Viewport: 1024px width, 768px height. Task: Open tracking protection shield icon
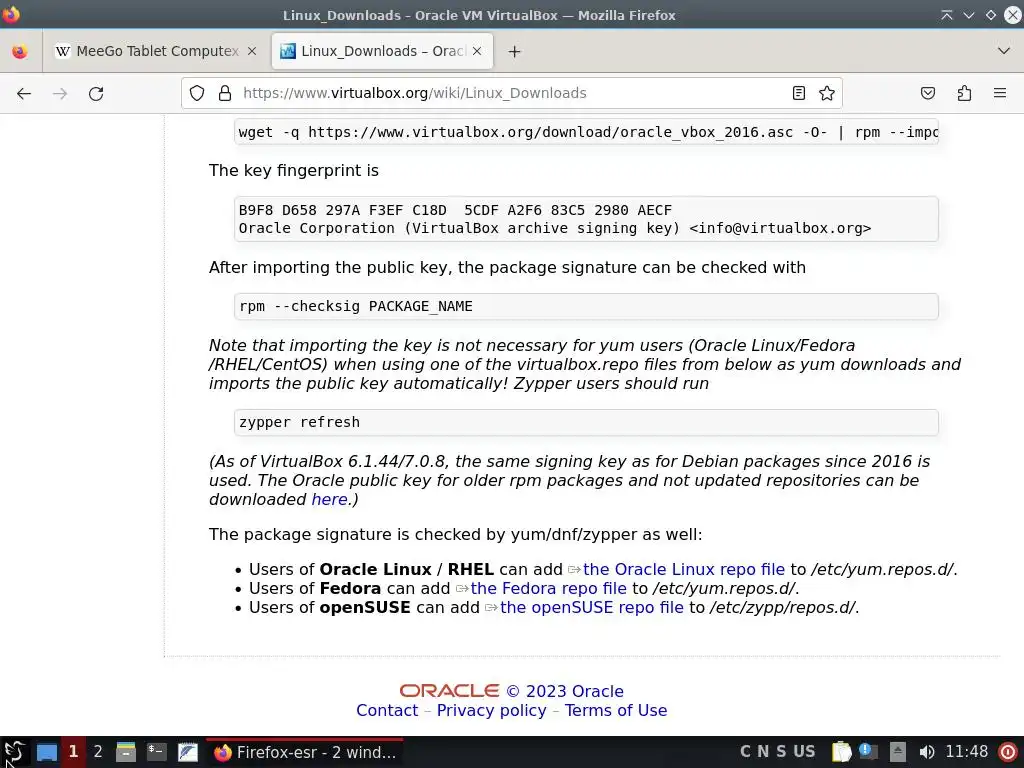[x=197, y=93]
